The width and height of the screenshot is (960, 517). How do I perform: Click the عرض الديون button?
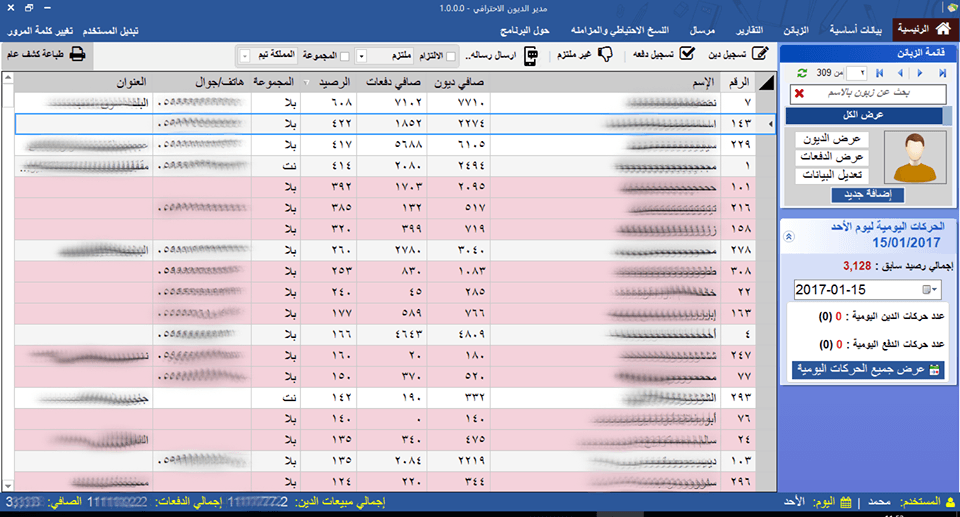[x=831, y=139]
